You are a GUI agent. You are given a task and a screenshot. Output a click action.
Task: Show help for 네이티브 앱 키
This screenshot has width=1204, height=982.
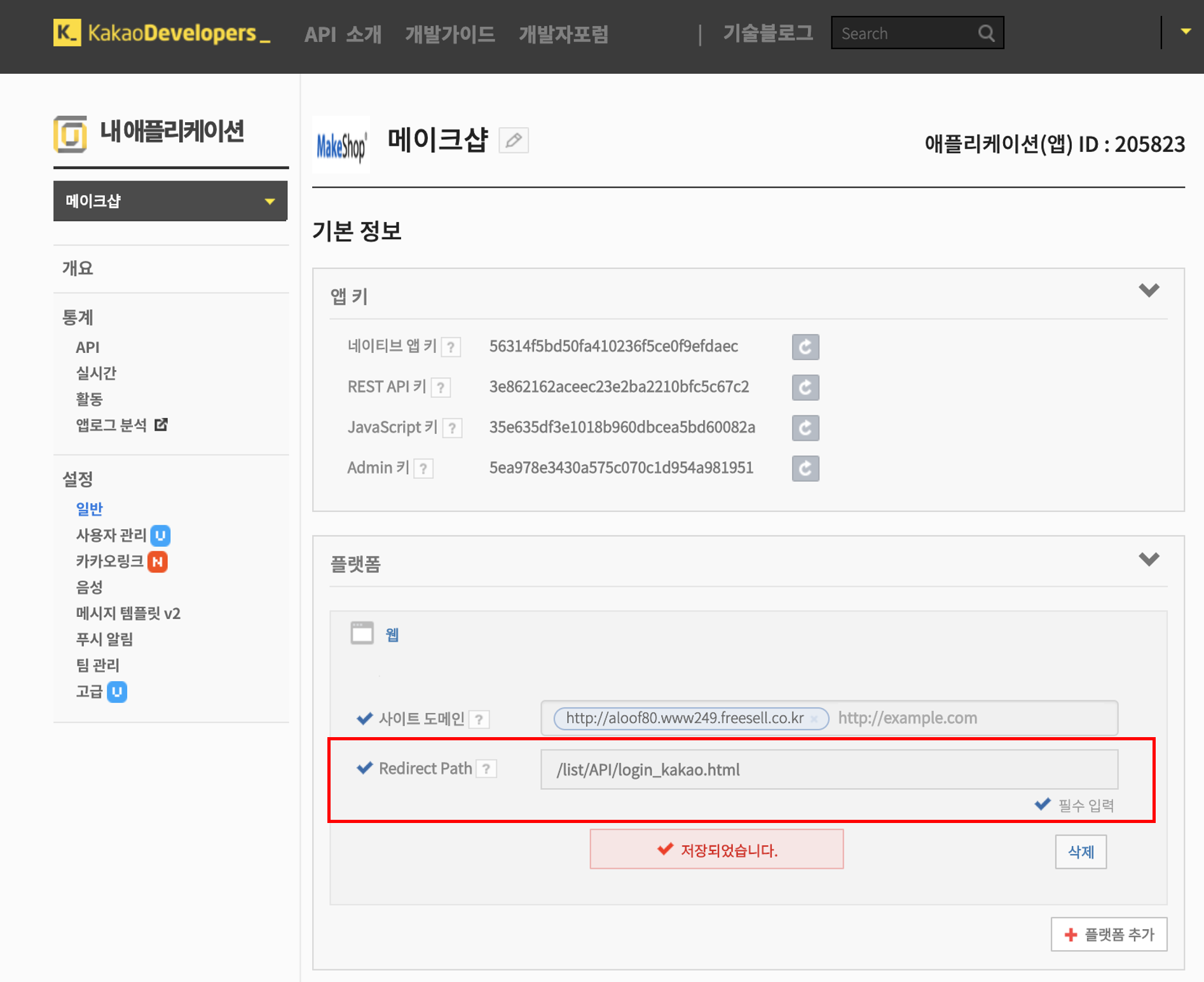pos(451,347)
